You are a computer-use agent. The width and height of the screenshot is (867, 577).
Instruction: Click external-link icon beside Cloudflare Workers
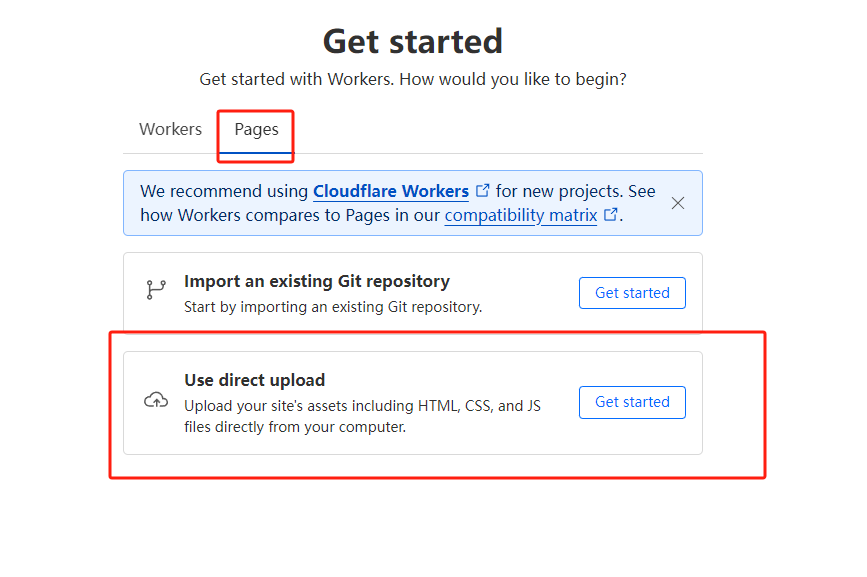483,189
